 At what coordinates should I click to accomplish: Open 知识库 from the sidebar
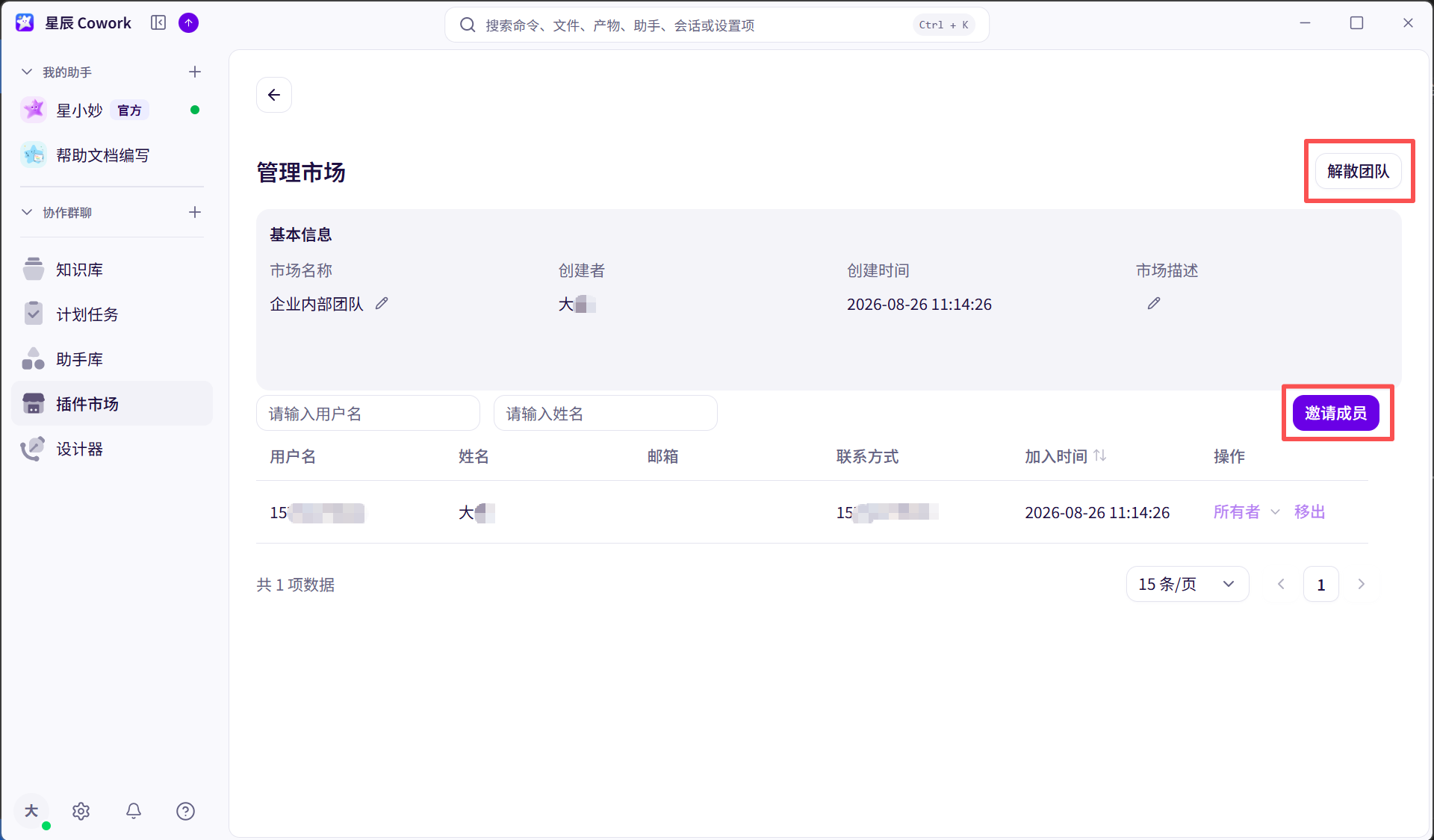[112, 270]
